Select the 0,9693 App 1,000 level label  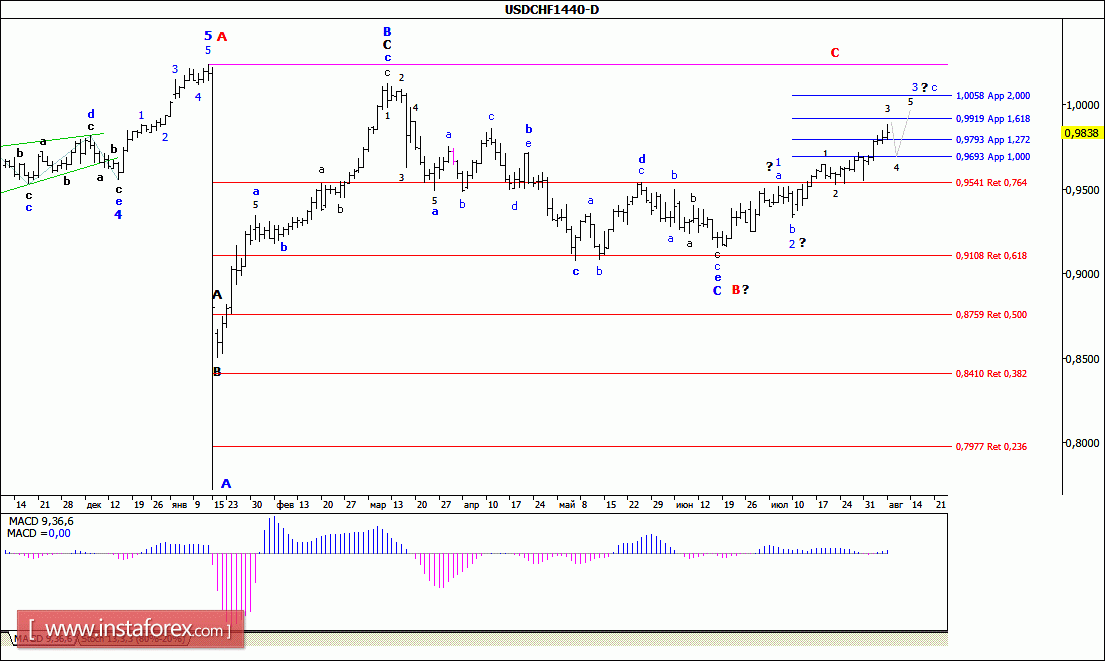click(992, 157)
